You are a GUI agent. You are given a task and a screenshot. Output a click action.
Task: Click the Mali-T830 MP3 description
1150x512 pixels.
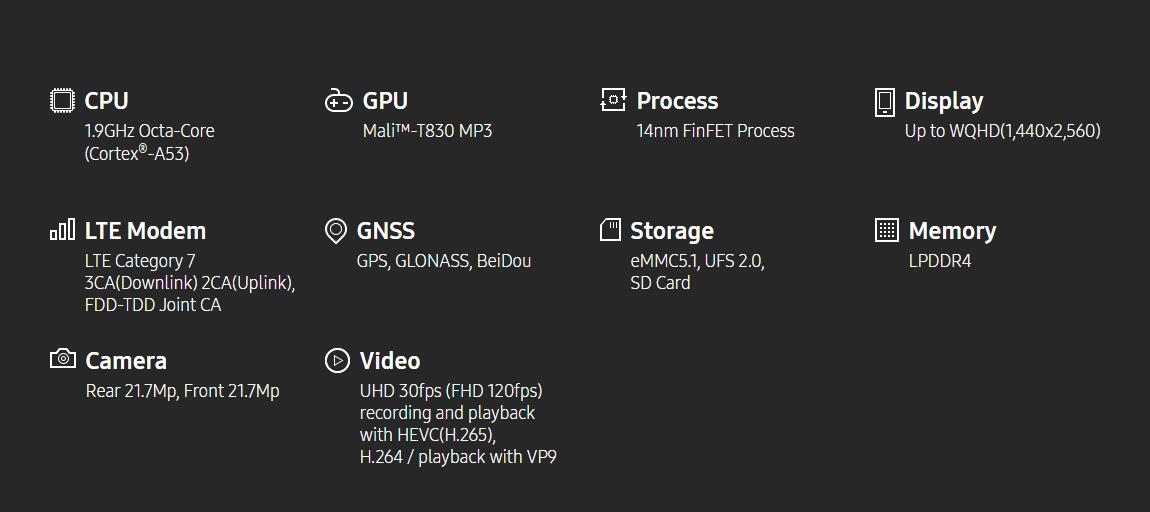[428, 131]
